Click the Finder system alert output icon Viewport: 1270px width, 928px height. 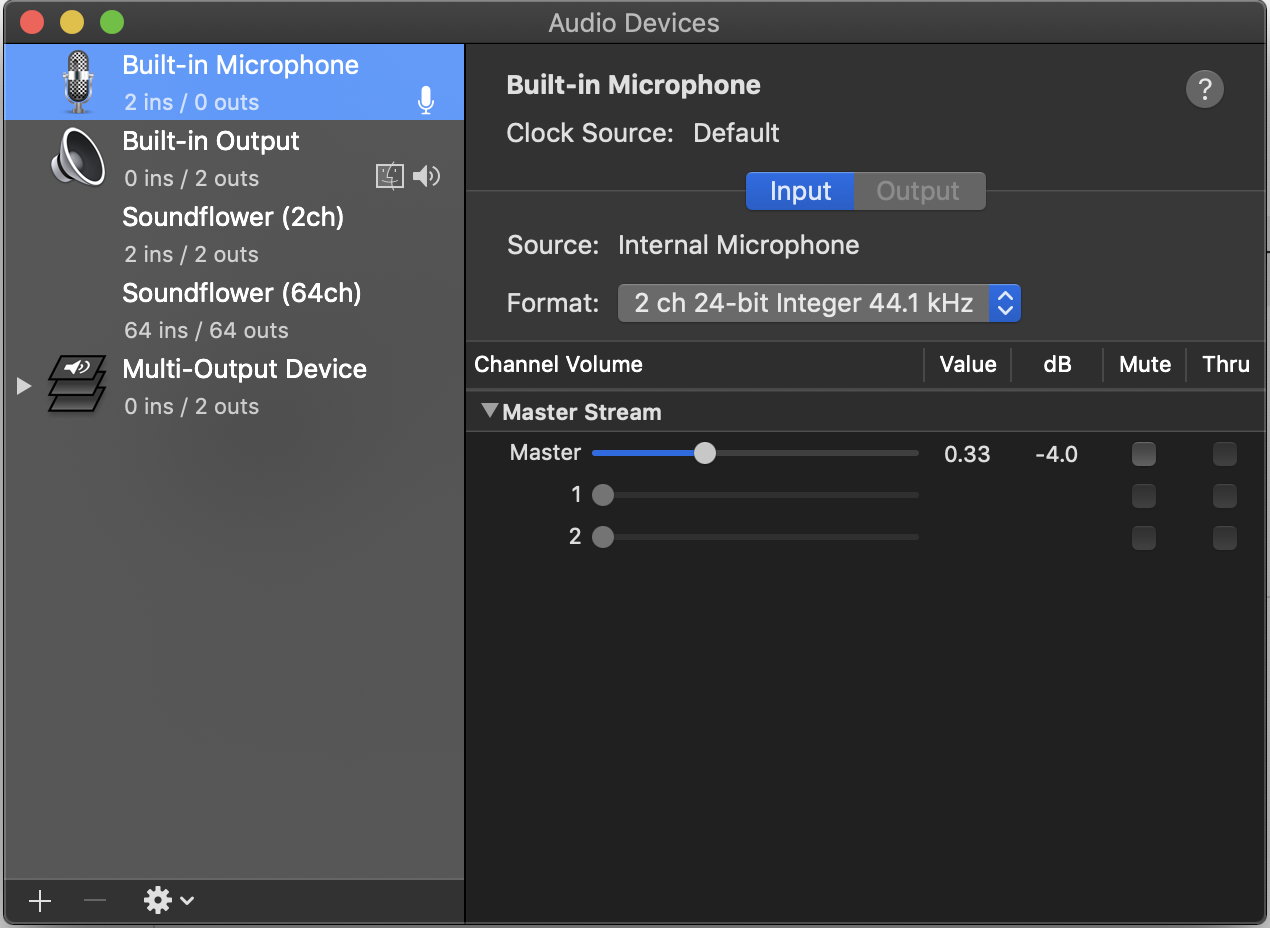tap(389, 177)
